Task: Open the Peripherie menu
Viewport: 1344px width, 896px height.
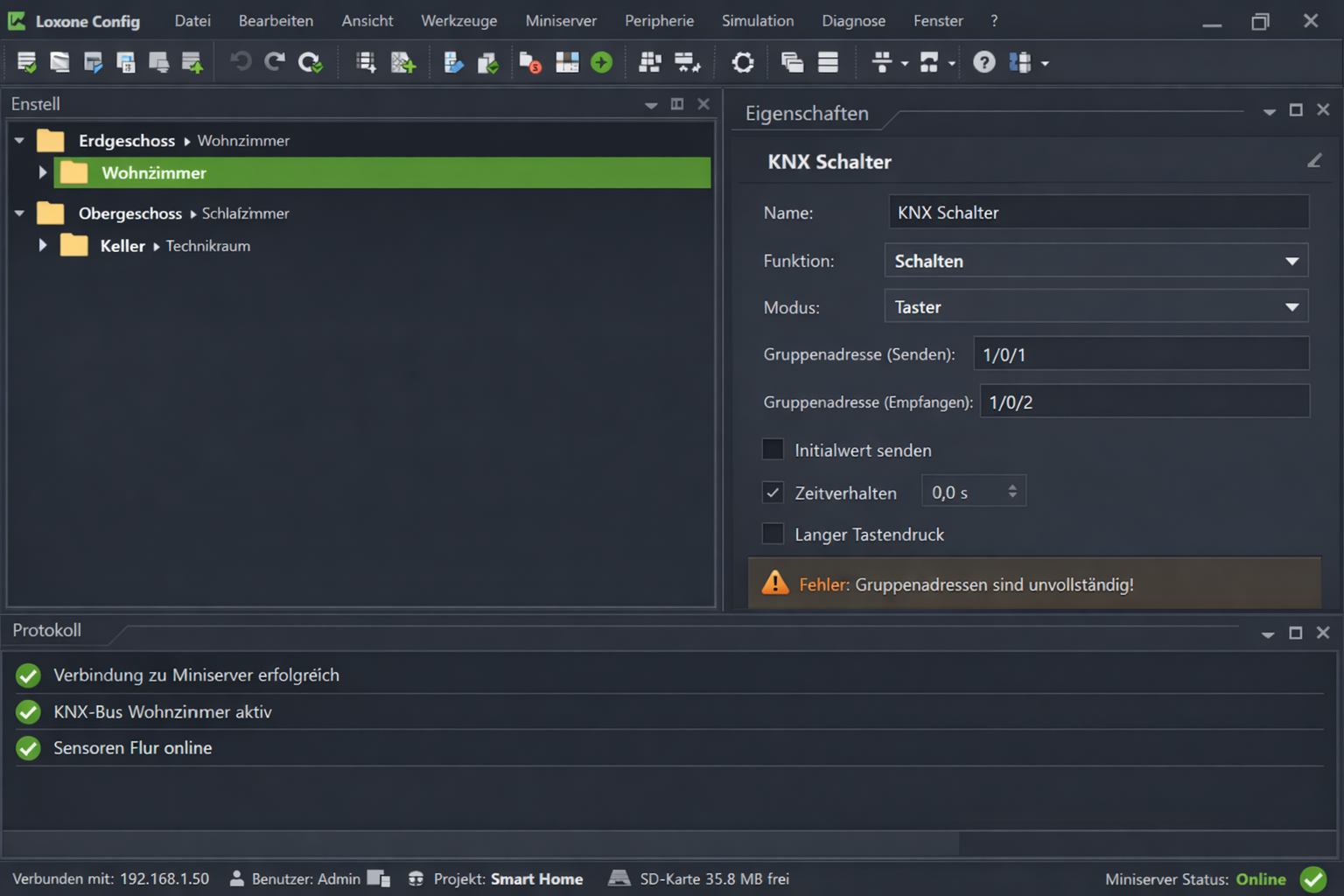Action: pyautogui.click(x=659, y=21)
